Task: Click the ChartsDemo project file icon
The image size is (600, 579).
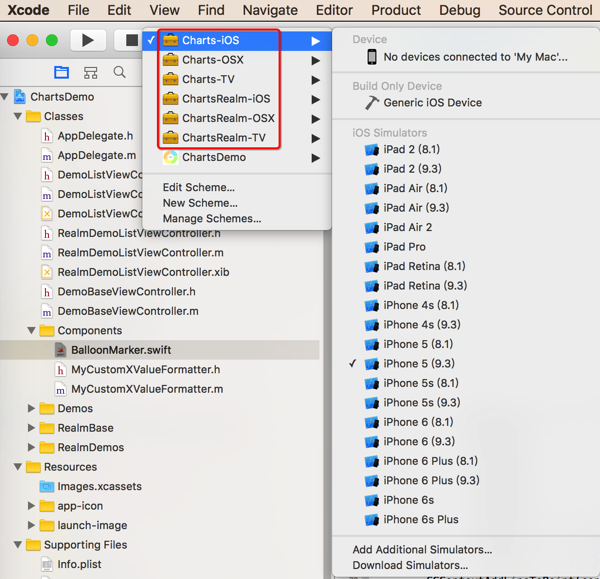Action: [20, 97]
